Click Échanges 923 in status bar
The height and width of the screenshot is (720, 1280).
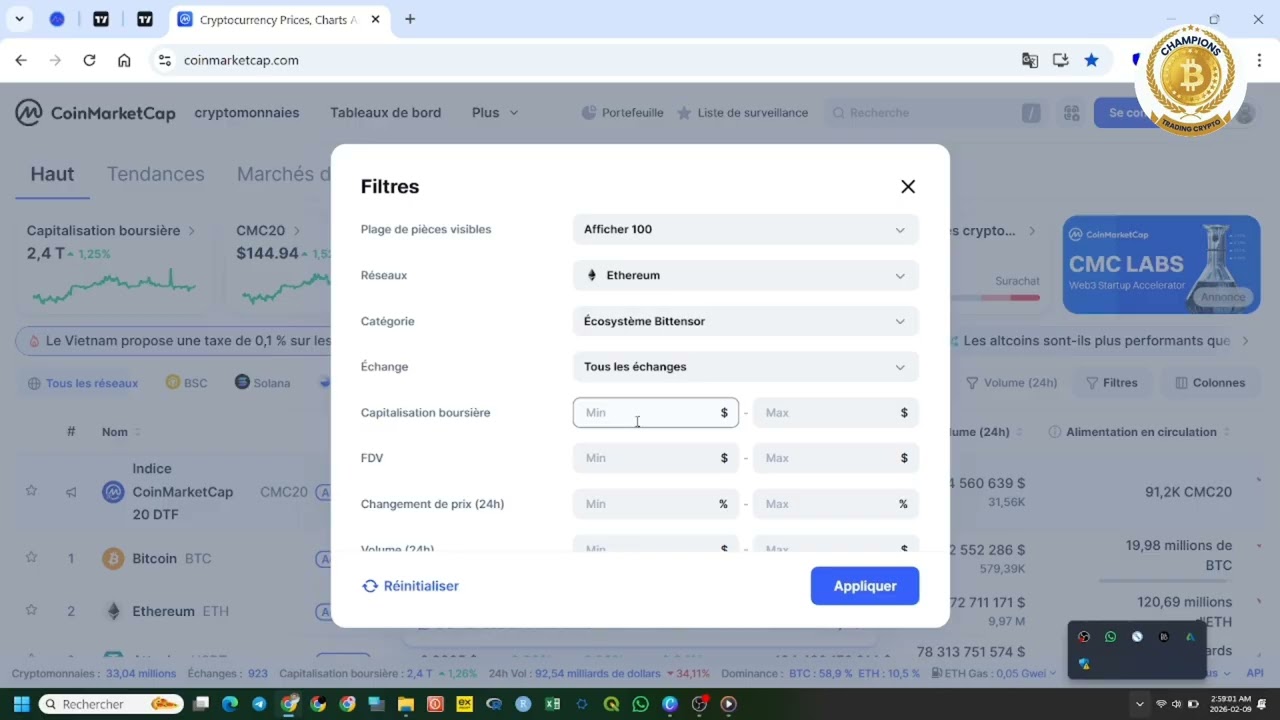tap(227, 673)
